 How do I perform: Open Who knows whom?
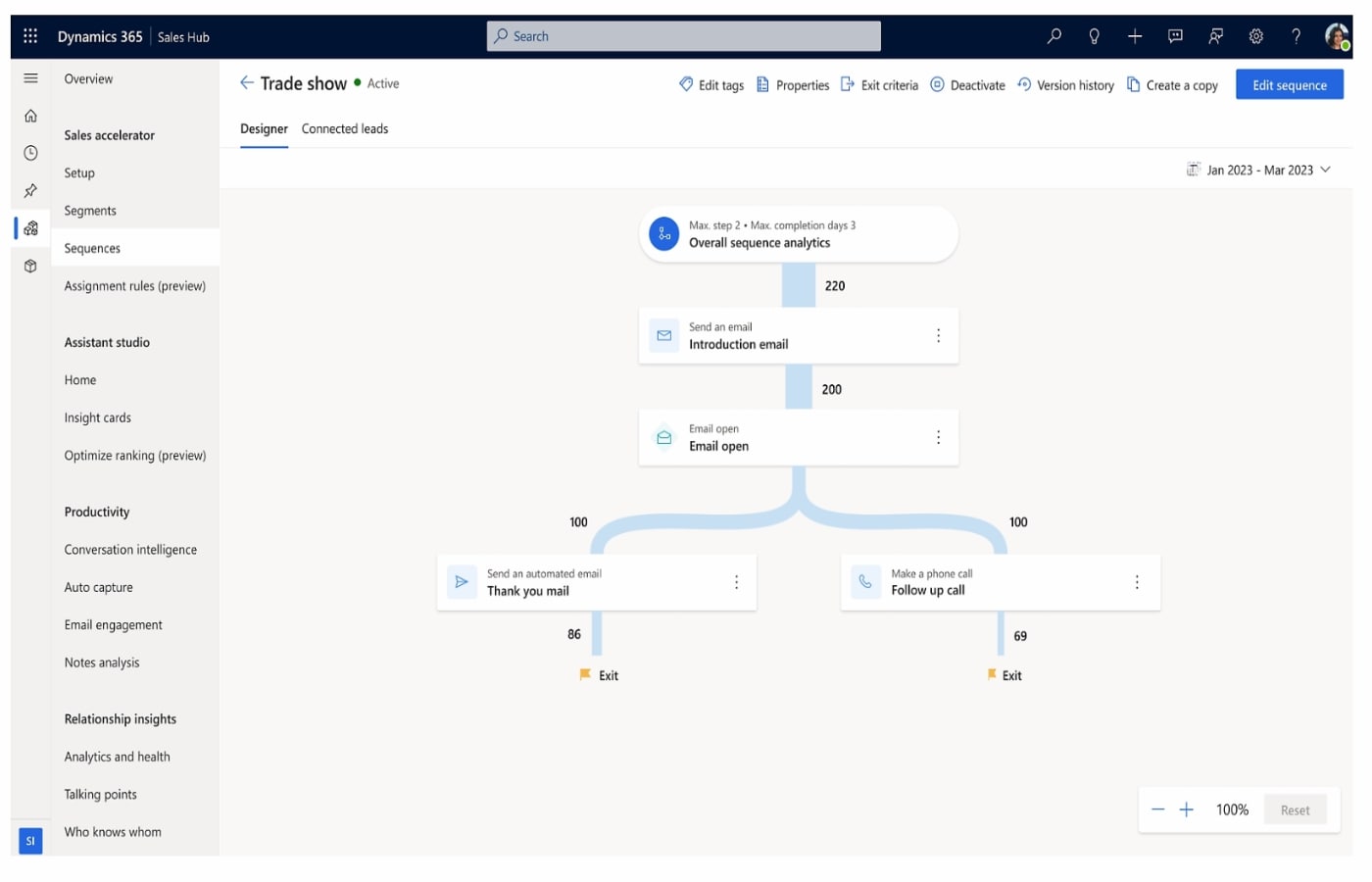[x=113, y=832]
